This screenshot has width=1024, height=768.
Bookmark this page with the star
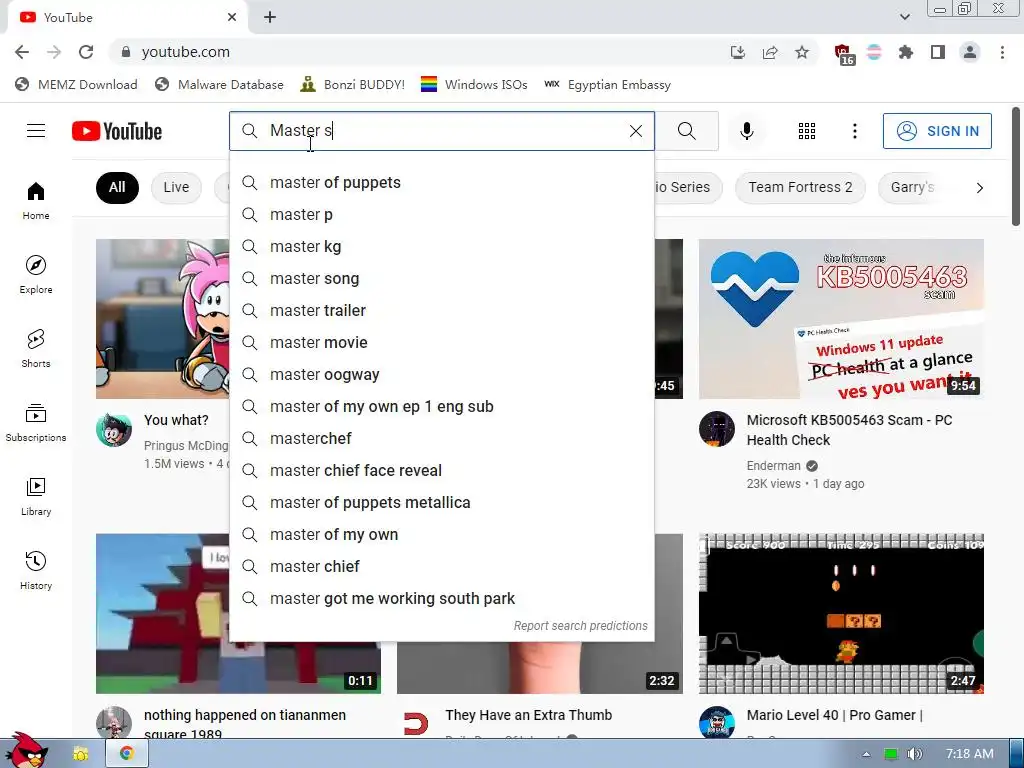tap(802, 52)
